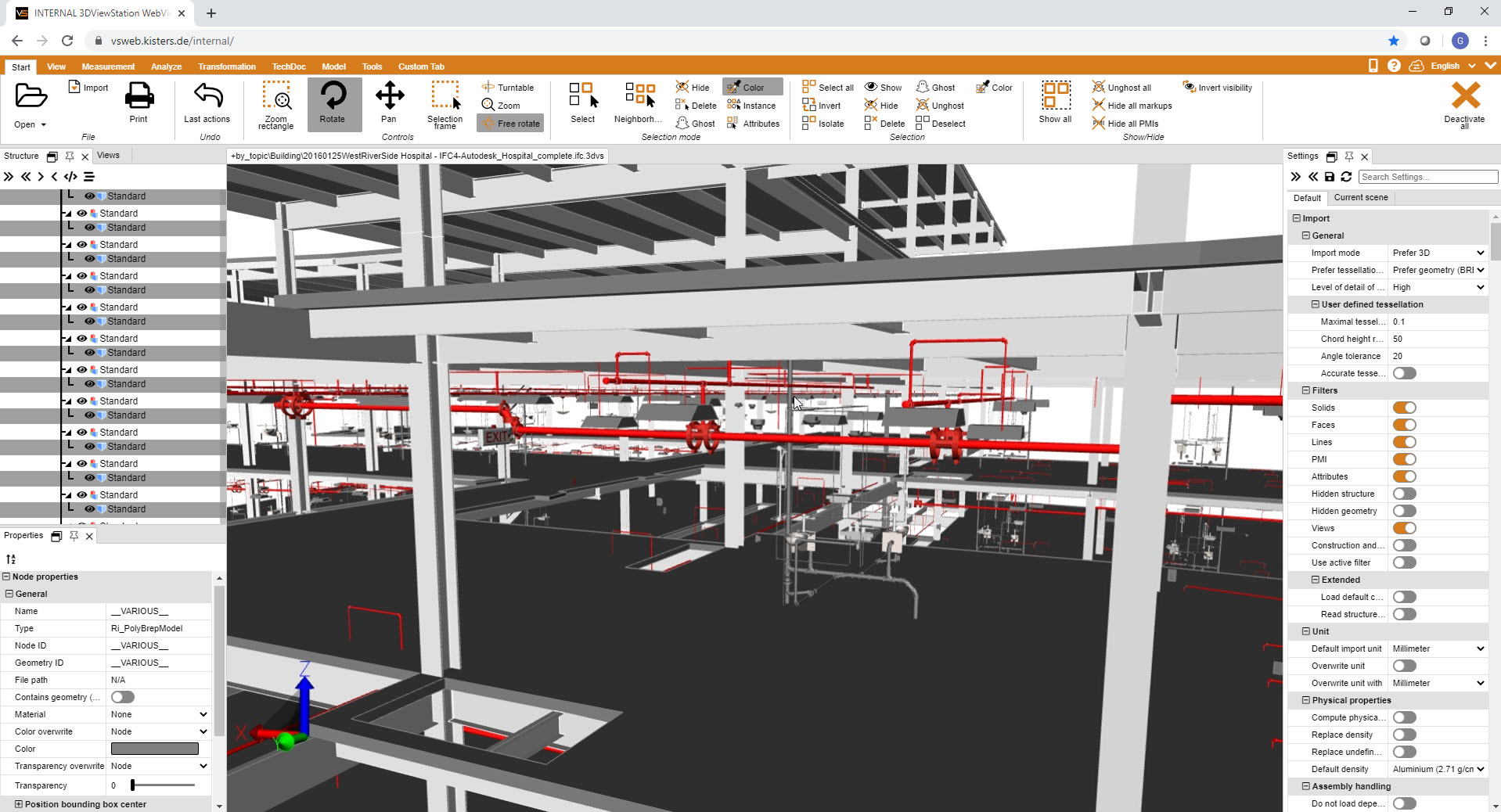Enable Hidden geometry filter
Viewport: 1501px width, 812px height.
point(1405,511)
